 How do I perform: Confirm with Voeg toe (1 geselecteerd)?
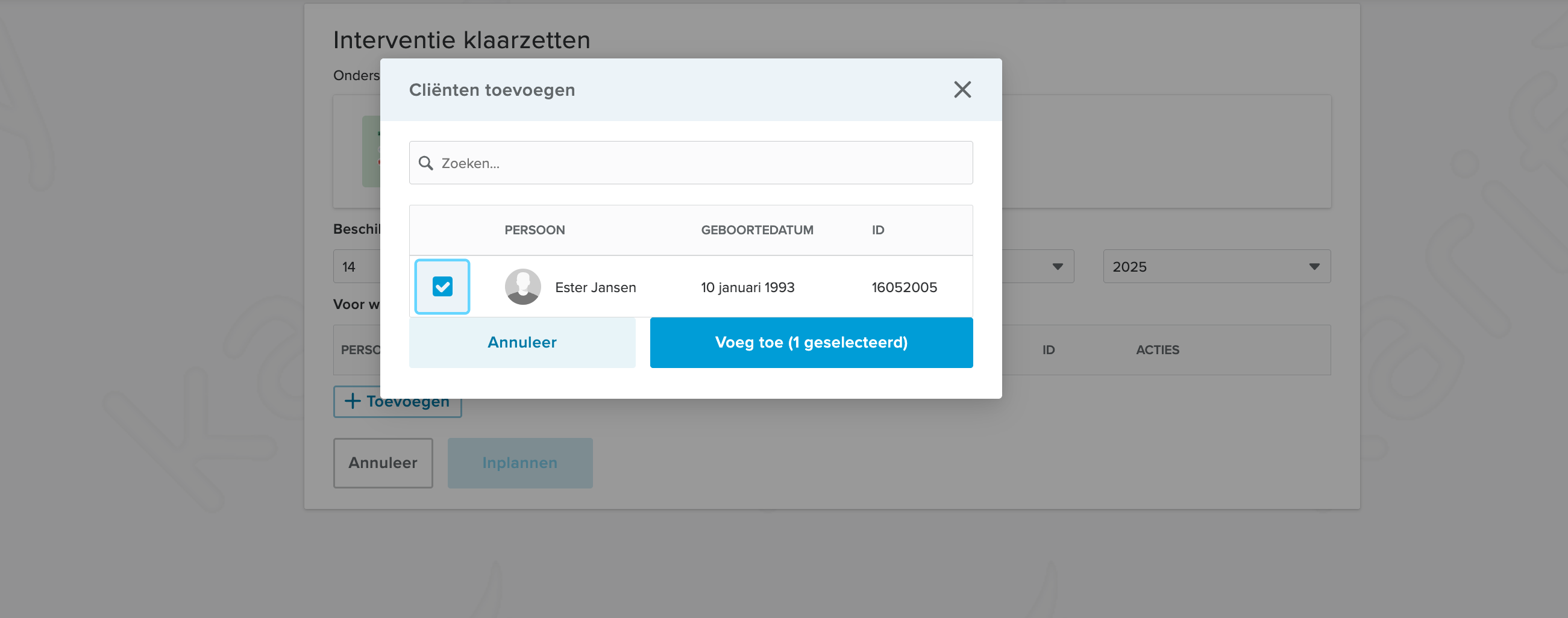pos(811,343)
